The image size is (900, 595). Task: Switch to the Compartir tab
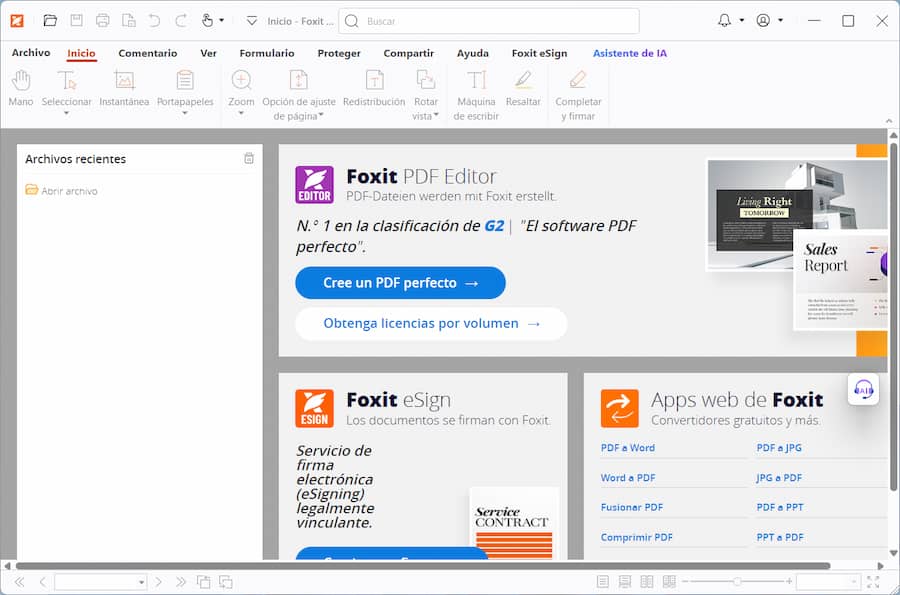[x=409, y=53]
